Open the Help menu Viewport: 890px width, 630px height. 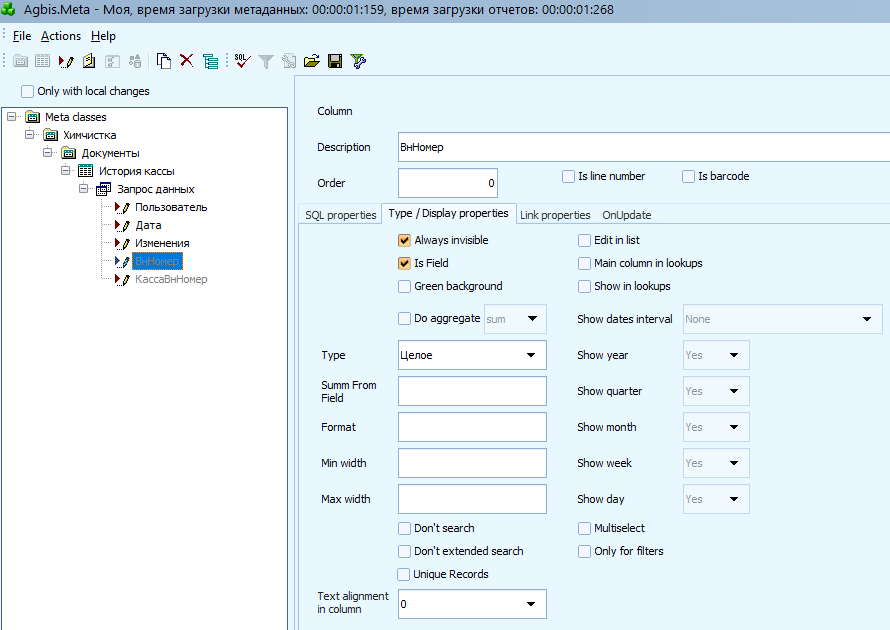tap(103, 36)
